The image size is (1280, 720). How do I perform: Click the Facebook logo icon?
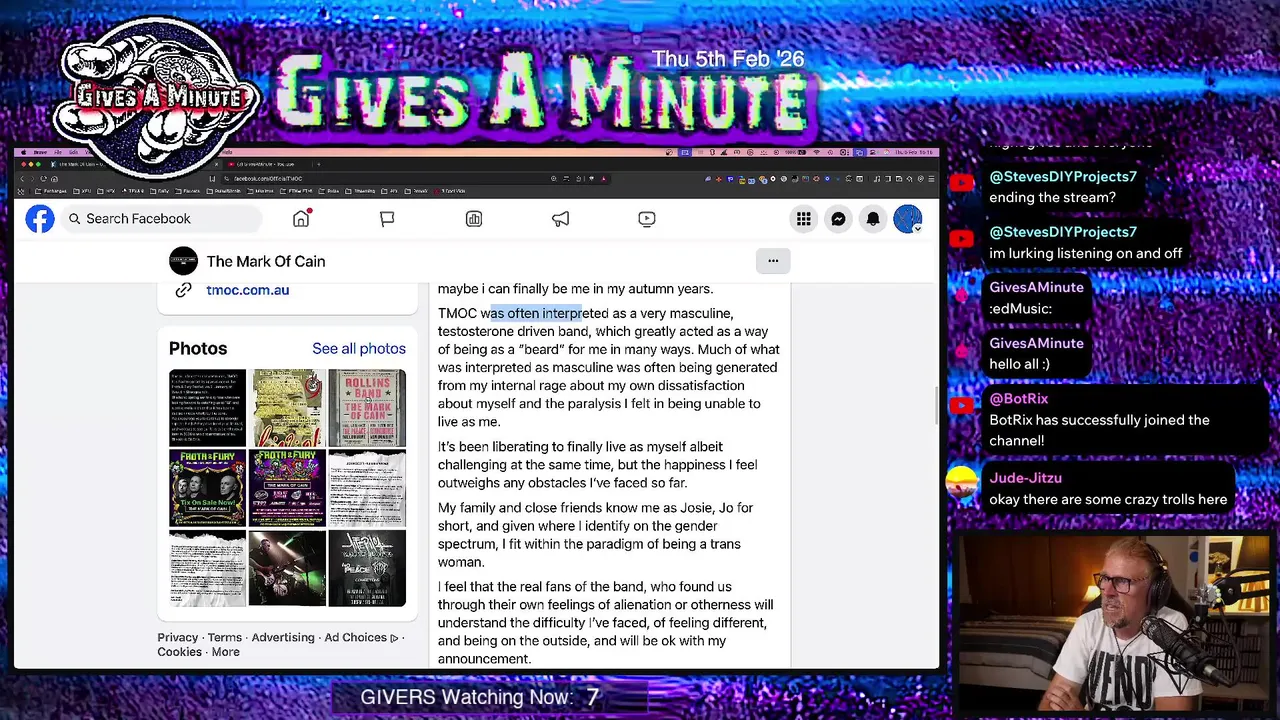(40, 219)
